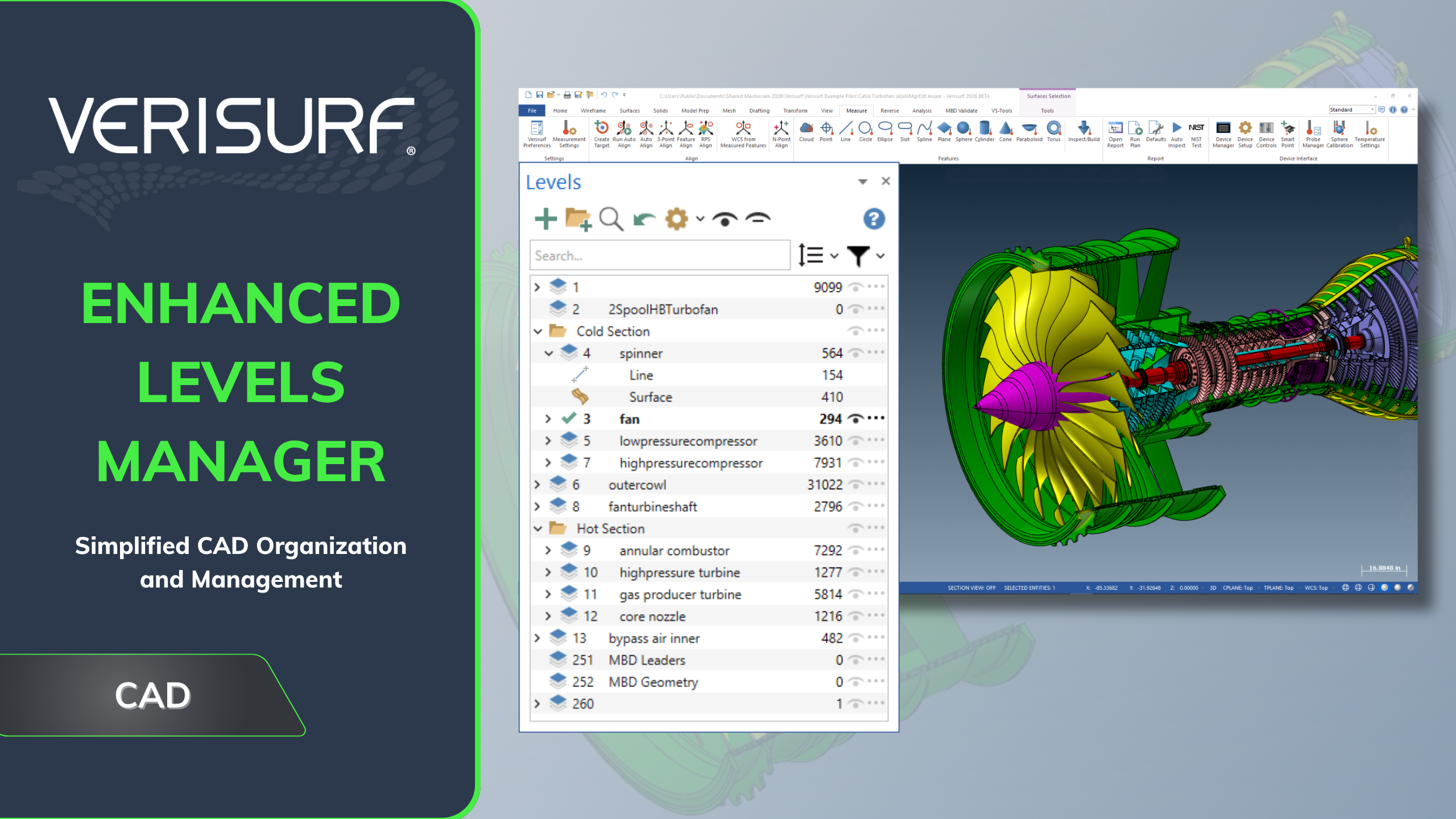Expand the fan level
This screenshot has width=1456, height=819.
[x=548, y=419]
